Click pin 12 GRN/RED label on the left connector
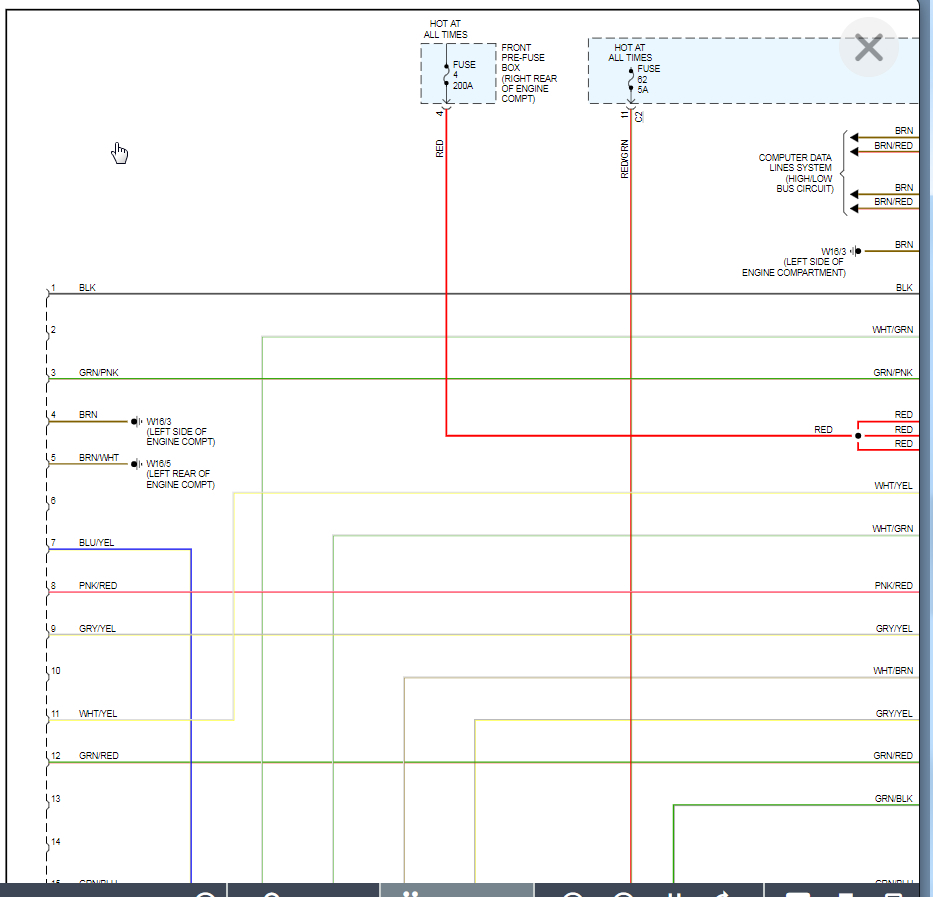Viewport: 933px width, 897px height. coord(99,756)
